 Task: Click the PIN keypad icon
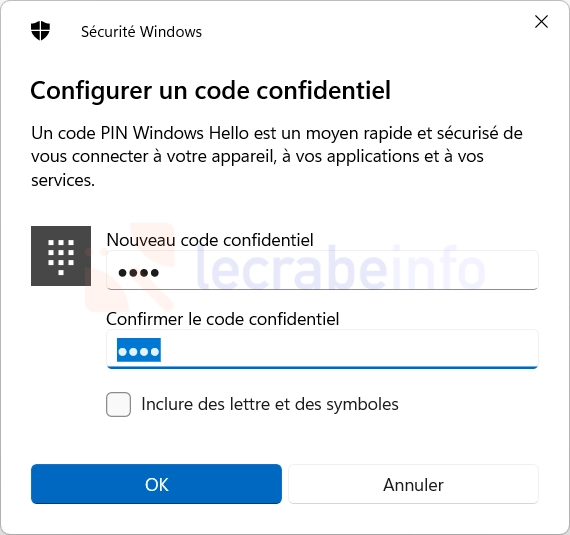61,256
